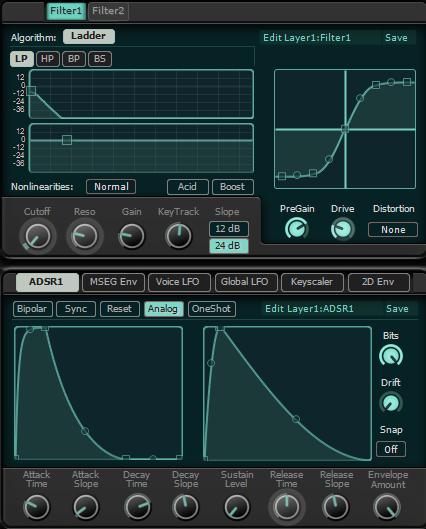426x529 pixels.
Task: Select the 12 dB slope
Action: click(229, 229)
